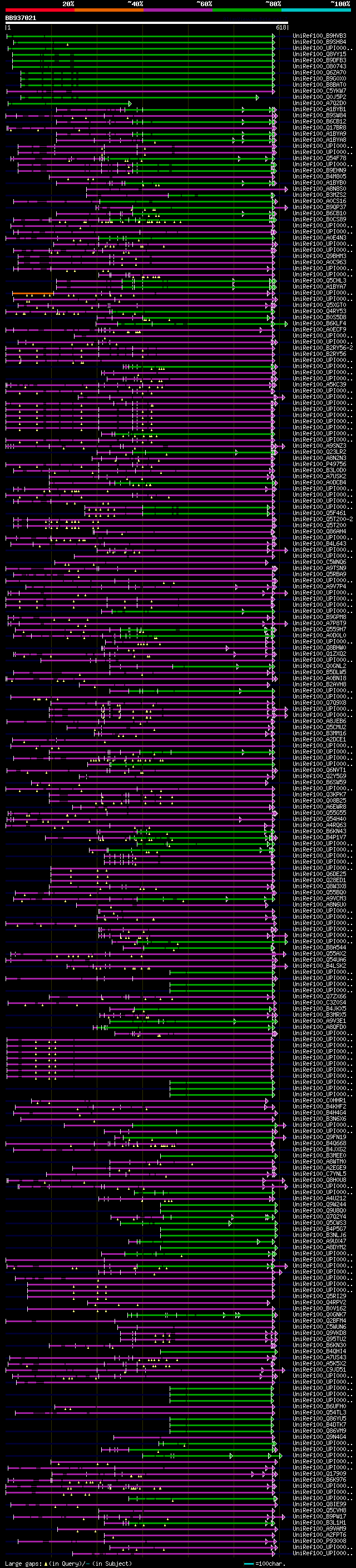Click the red 20% identity scale segment
Image resolution: width=356 pixels, height=1568 pixels.
[40, 11]
